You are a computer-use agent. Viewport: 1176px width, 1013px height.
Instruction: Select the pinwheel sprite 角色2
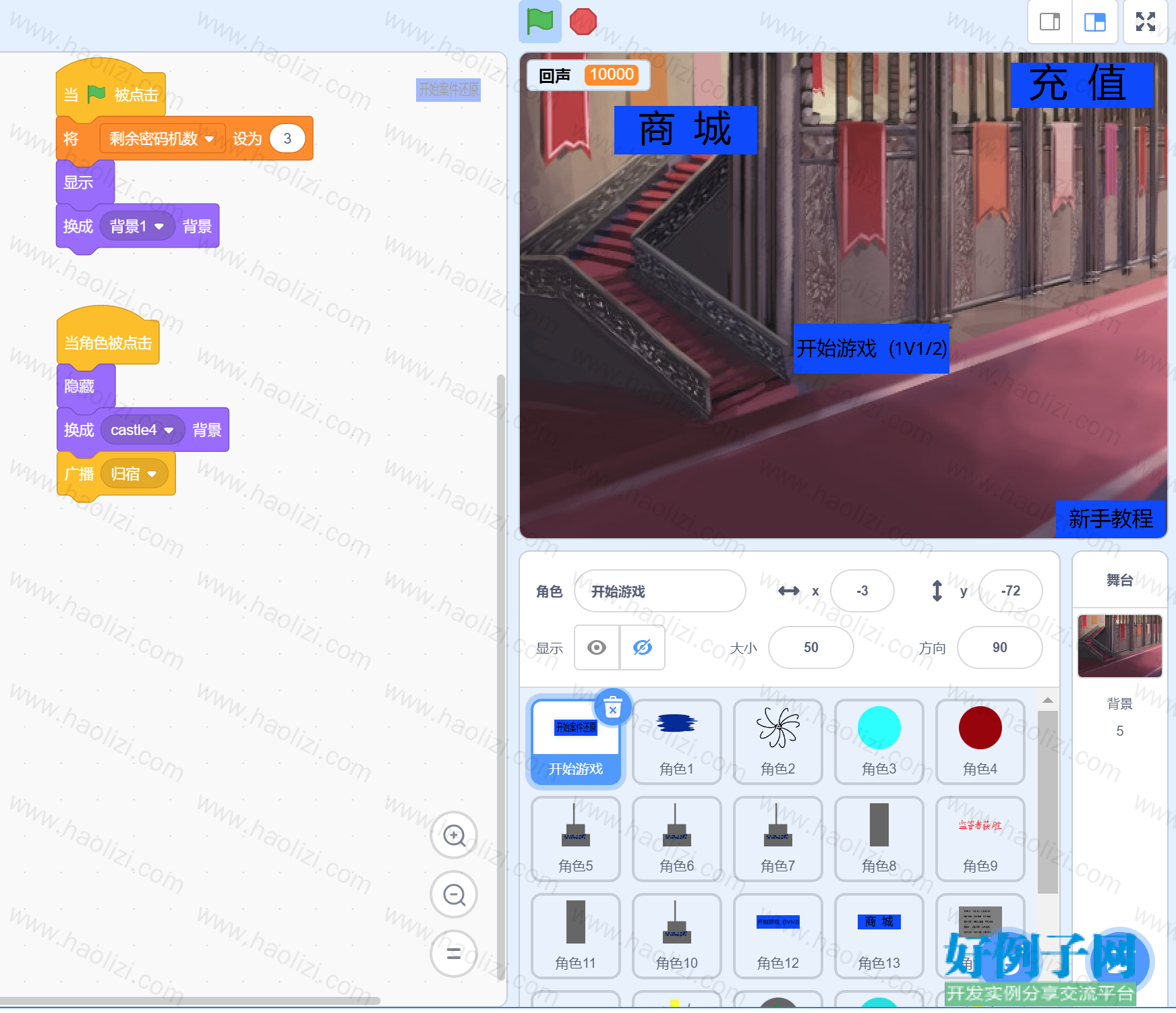778,742
